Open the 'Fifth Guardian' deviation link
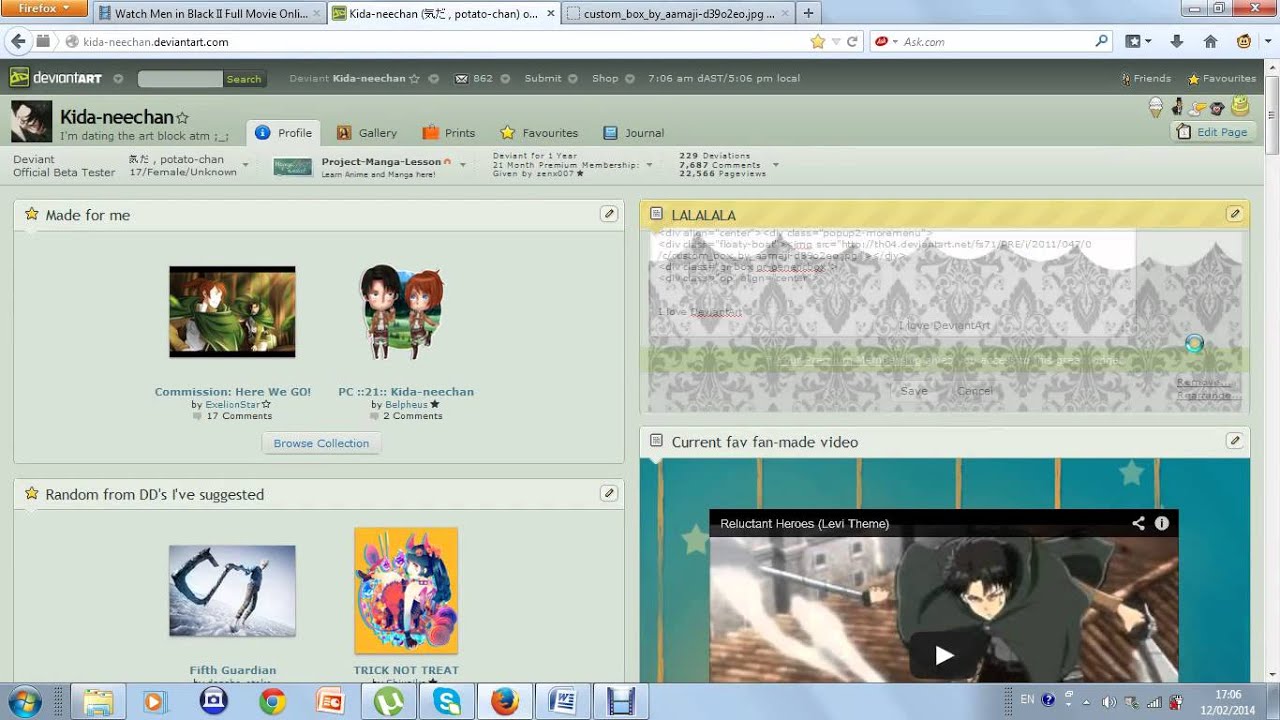 coord(233,670)
